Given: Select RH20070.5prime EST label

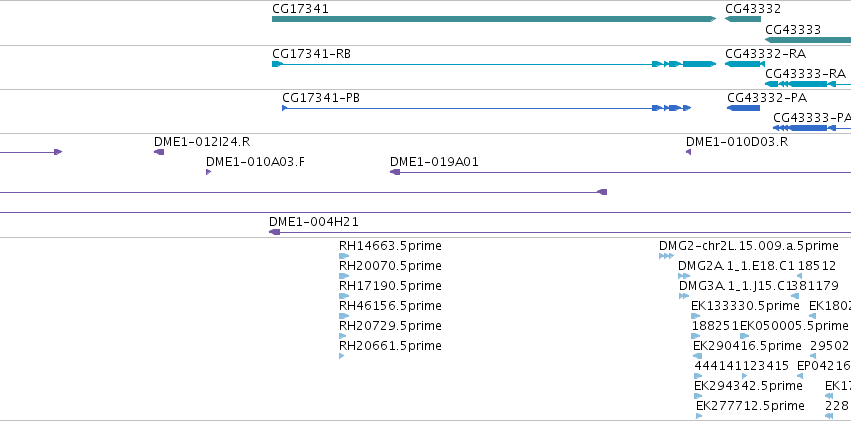Looking at the screenshot, I should [390, 266].
